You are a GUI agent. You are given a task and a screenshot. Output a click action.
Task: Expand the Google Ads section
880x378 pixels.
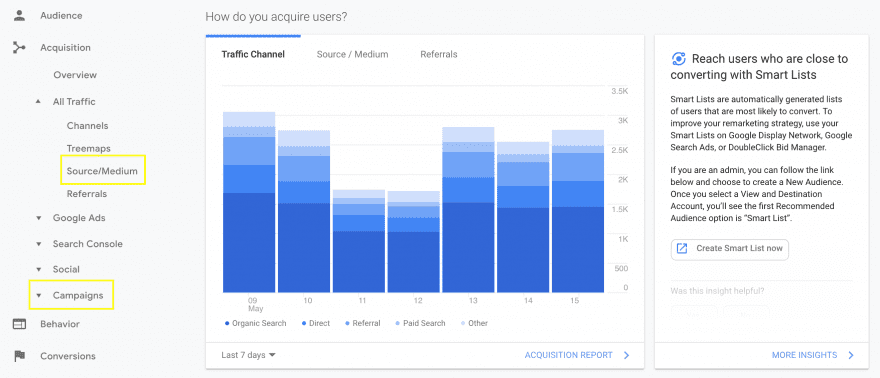39,218
